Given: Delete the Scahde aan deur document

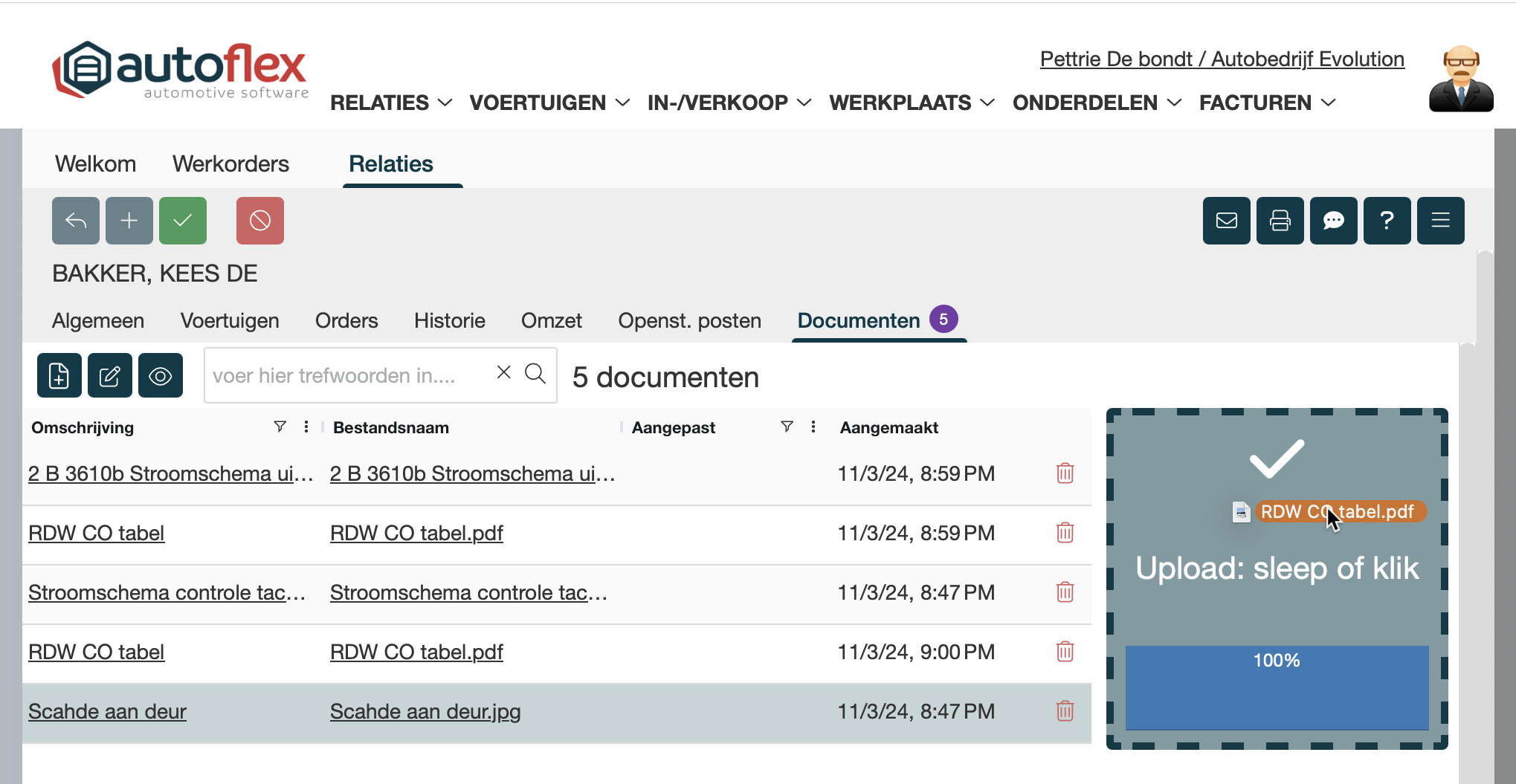Looking at the screenshot, I should tap(1065, 711).
